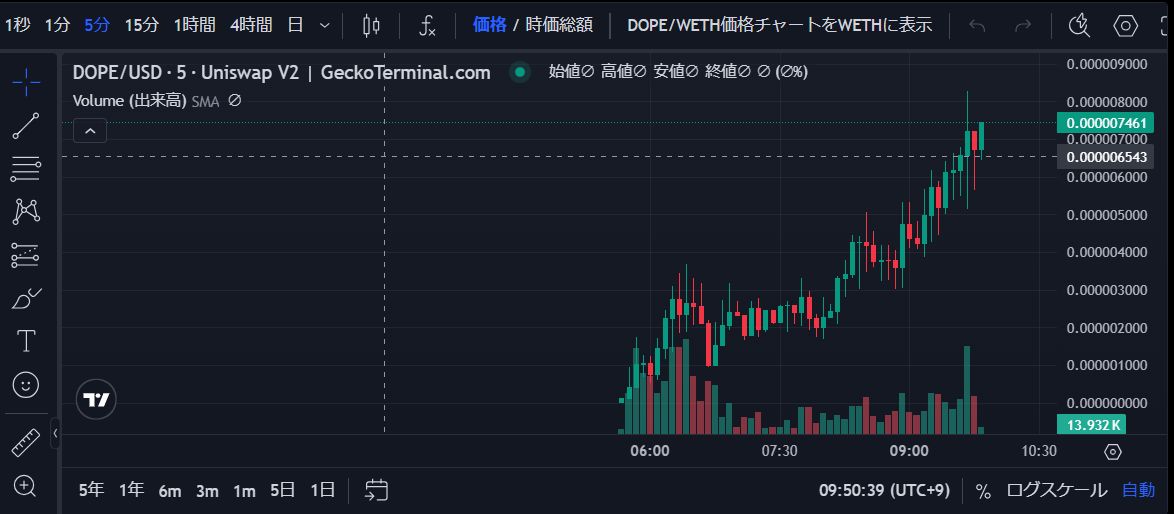Open the go to date tool

[376, 491]
